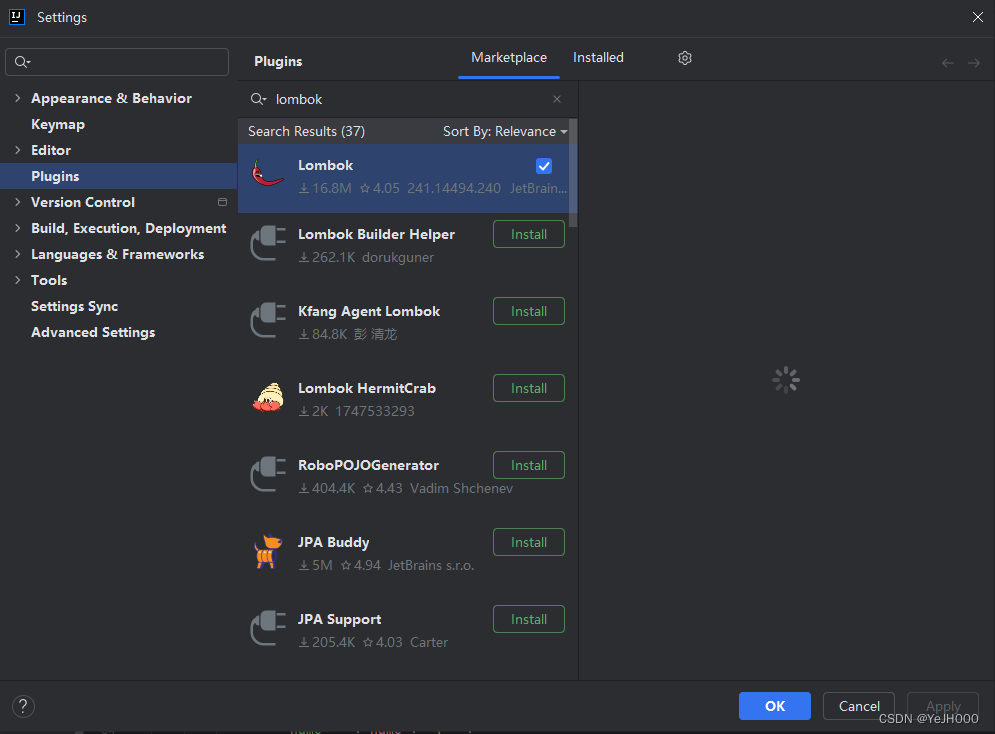Click the IntelliJ IDEA logo in title bar

[x=17, y=17]
